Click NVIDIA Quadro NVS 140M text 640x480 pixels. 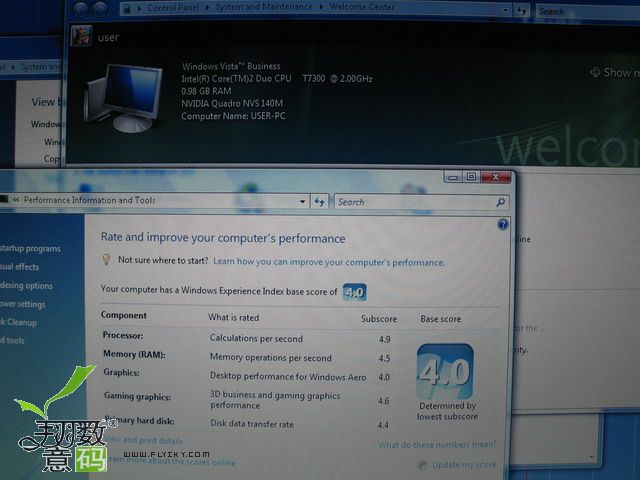tap(232, 103)
